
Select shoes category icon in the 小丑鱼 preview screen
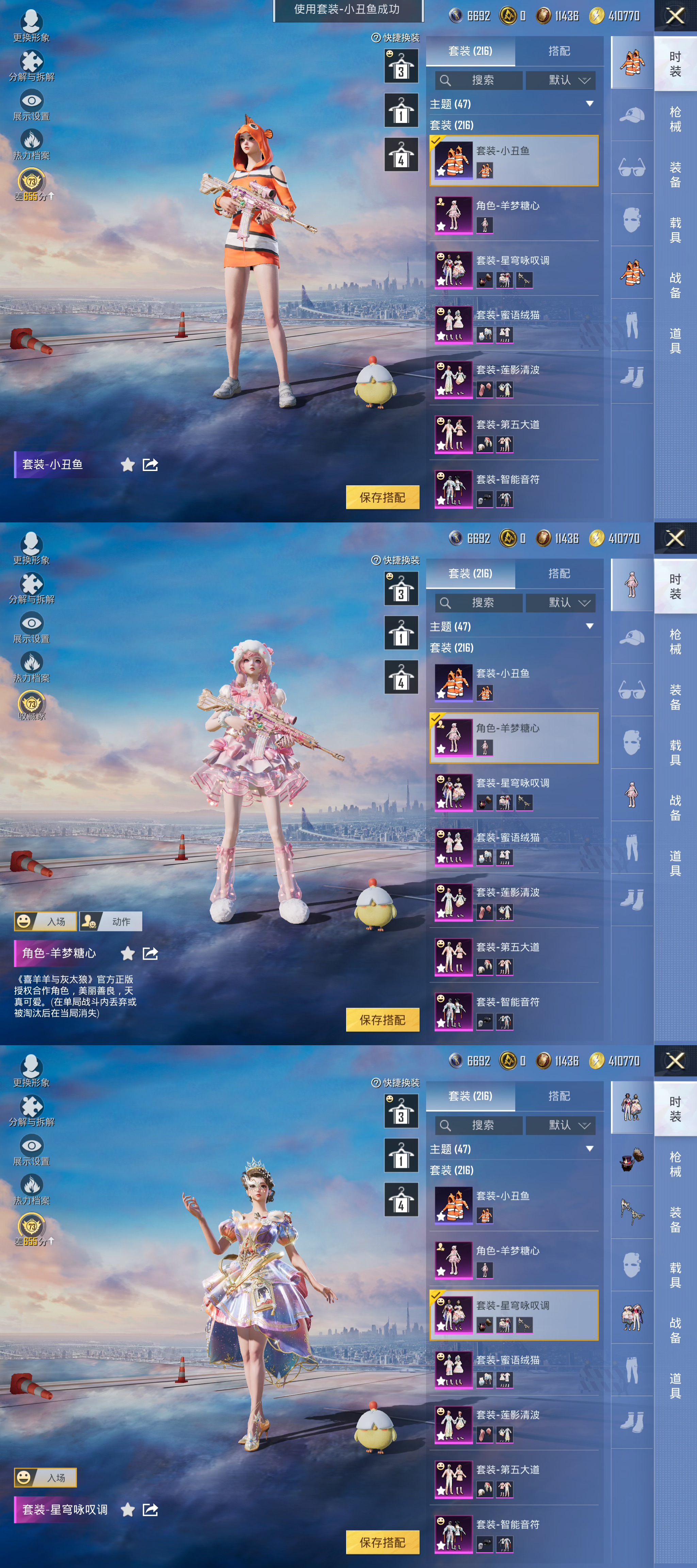632,377
